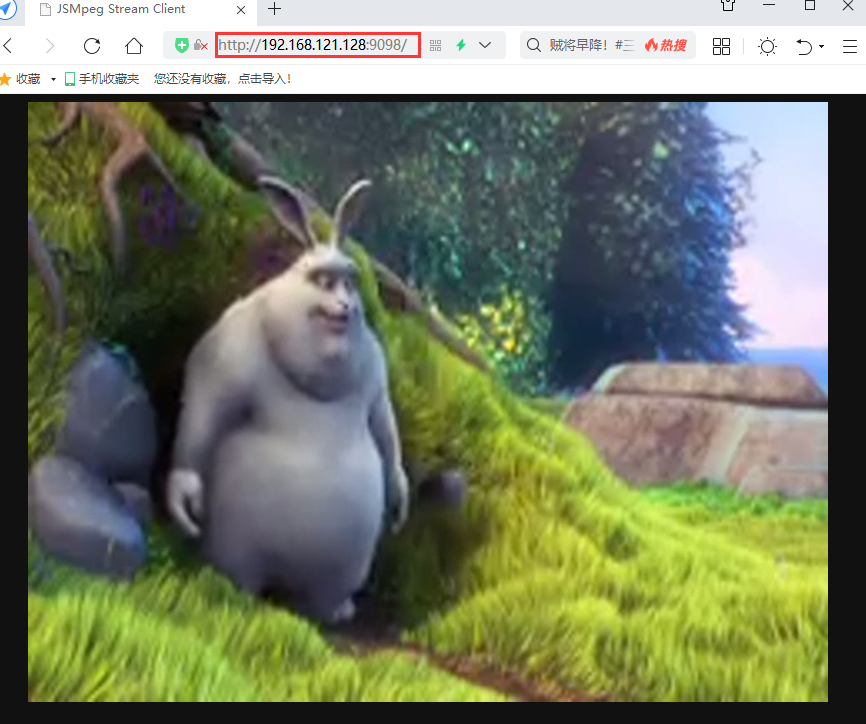Click the green lightning speed mode icon
Screen dimensions: 866x724
coord(461,45)
